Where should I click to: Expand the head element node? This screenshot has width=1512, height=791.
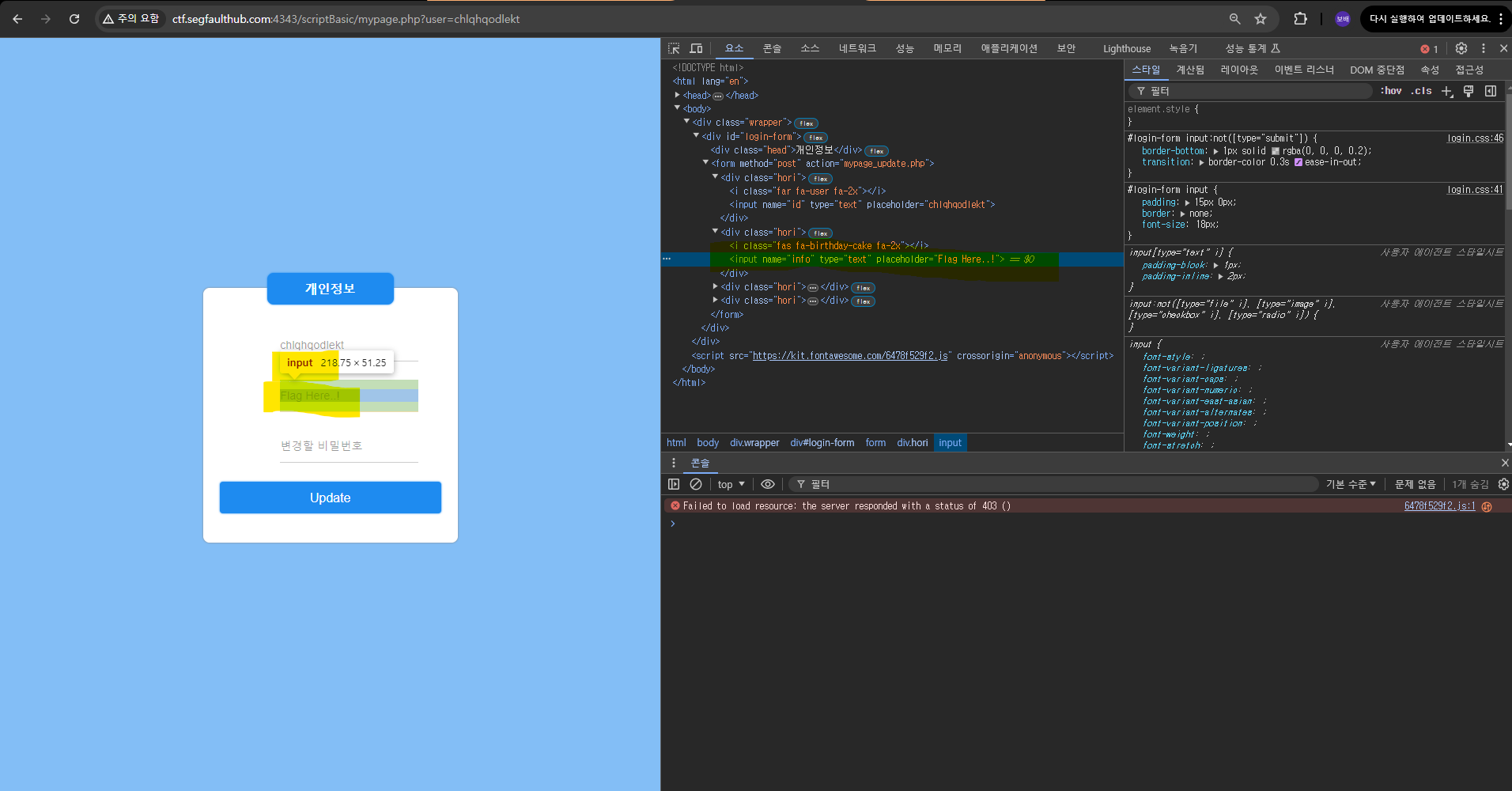click(x=677, y=95)
